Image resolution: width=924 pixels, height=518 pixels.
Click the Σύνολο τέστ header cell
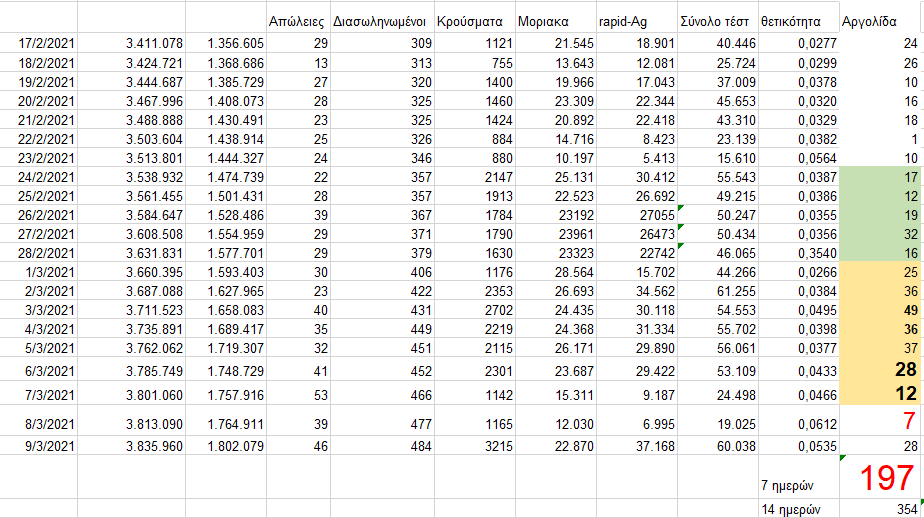[x=715, y=20]
